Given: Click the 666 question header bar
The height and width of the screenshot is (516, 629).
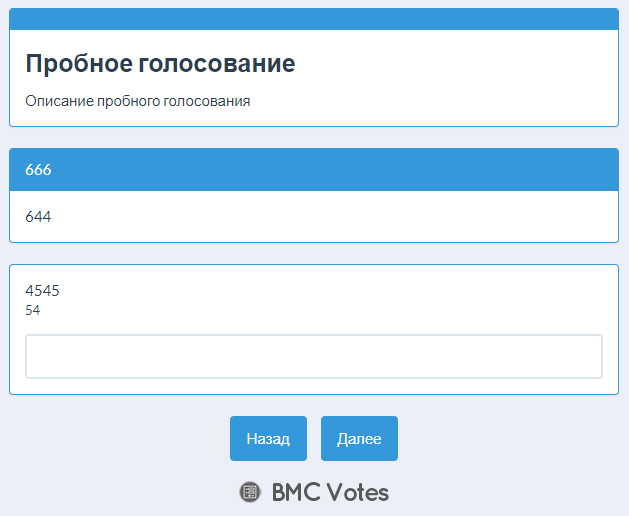Looking at the screenshot, I should 314,170.
